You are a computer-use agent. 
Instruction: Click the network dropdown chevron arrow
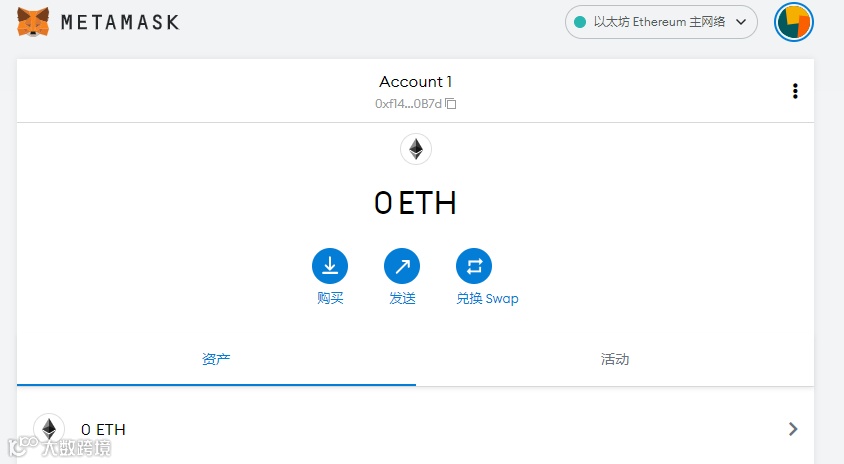pos(741,22)
